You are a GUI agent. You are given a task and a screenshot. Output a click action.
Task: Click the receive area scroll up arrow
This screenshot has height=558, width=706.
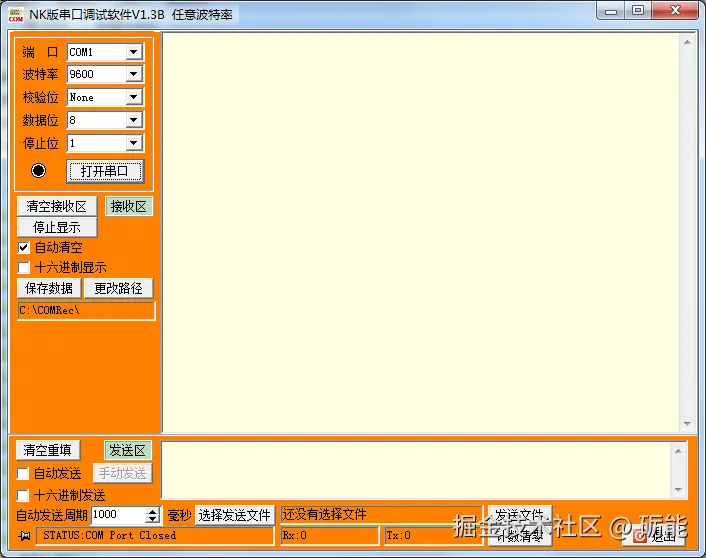[x=687, y=42]
